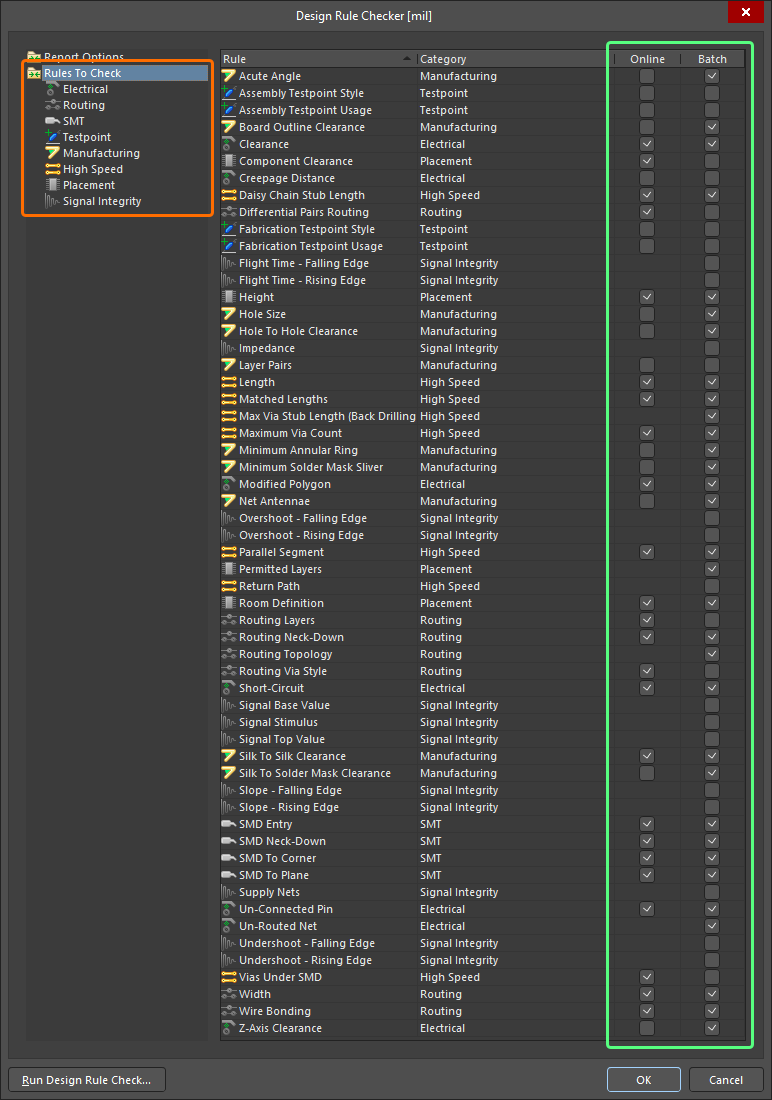
Task: Toggle Batch checkbox for Impedance rule
Action: pyautogui.click(x=712, y=348)
